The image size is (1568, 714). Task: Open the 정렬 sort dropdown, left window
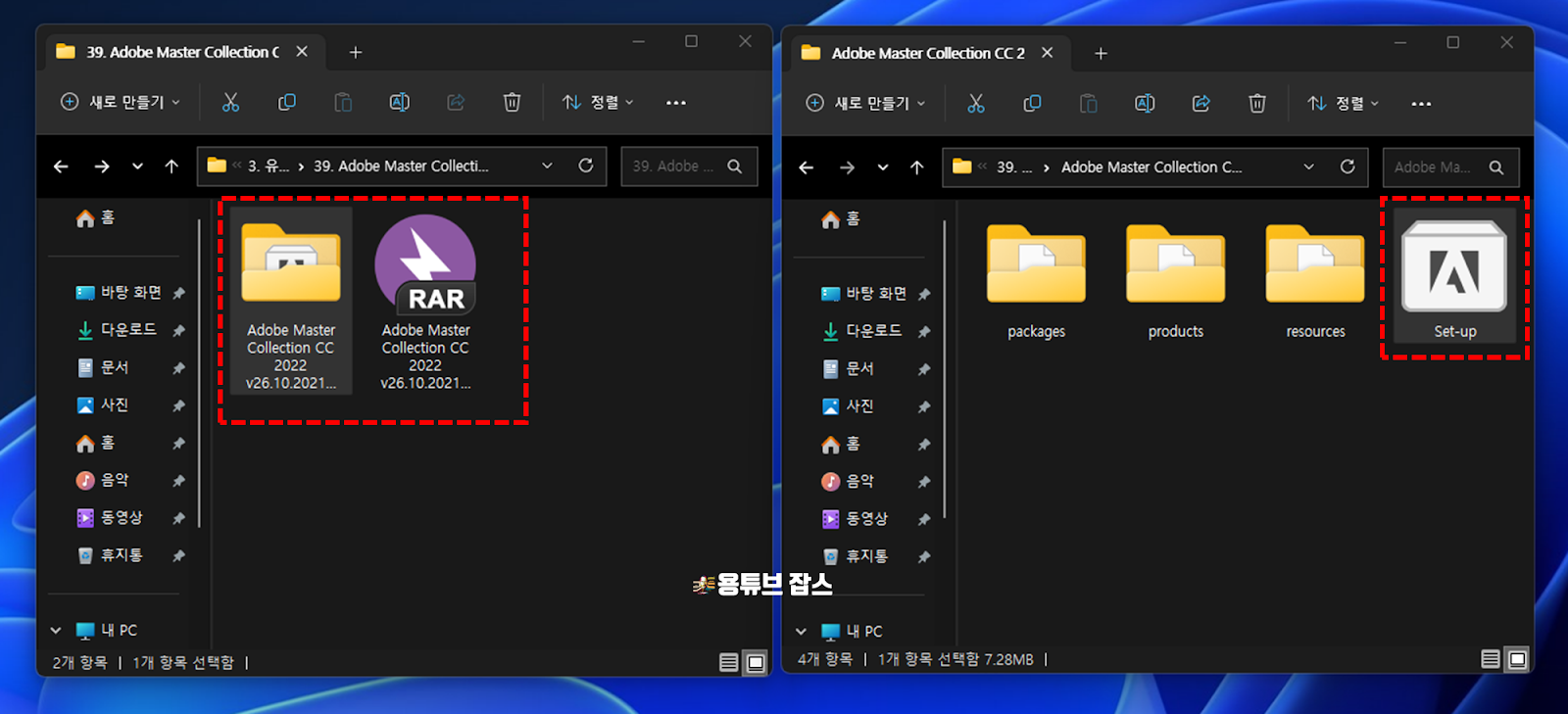pyautogui.click(x=598, y=102)
